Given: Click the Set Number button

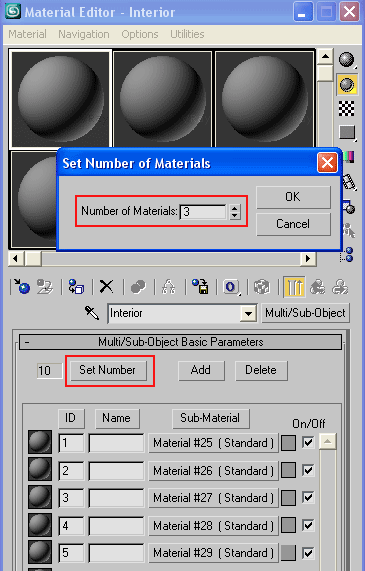Looking at the screenshot, I should click(109, 370).
